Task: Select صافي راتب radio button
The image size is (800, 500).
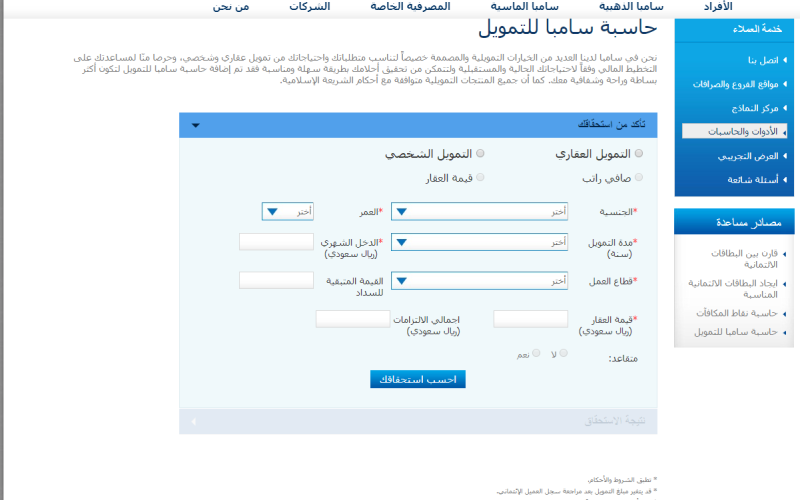Action: [x=639, y=178]
